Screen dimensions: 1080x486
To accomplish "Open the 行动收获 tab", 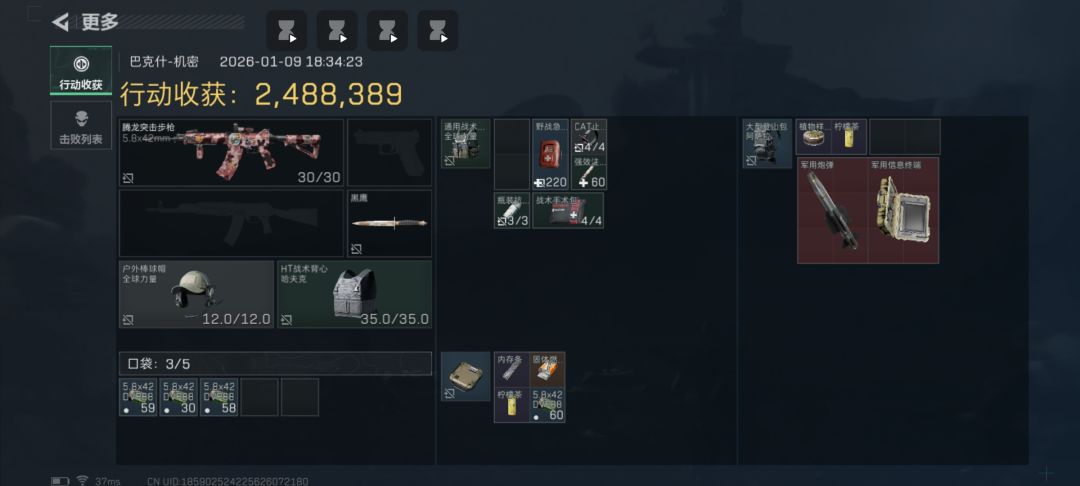I will coord(81,71).
